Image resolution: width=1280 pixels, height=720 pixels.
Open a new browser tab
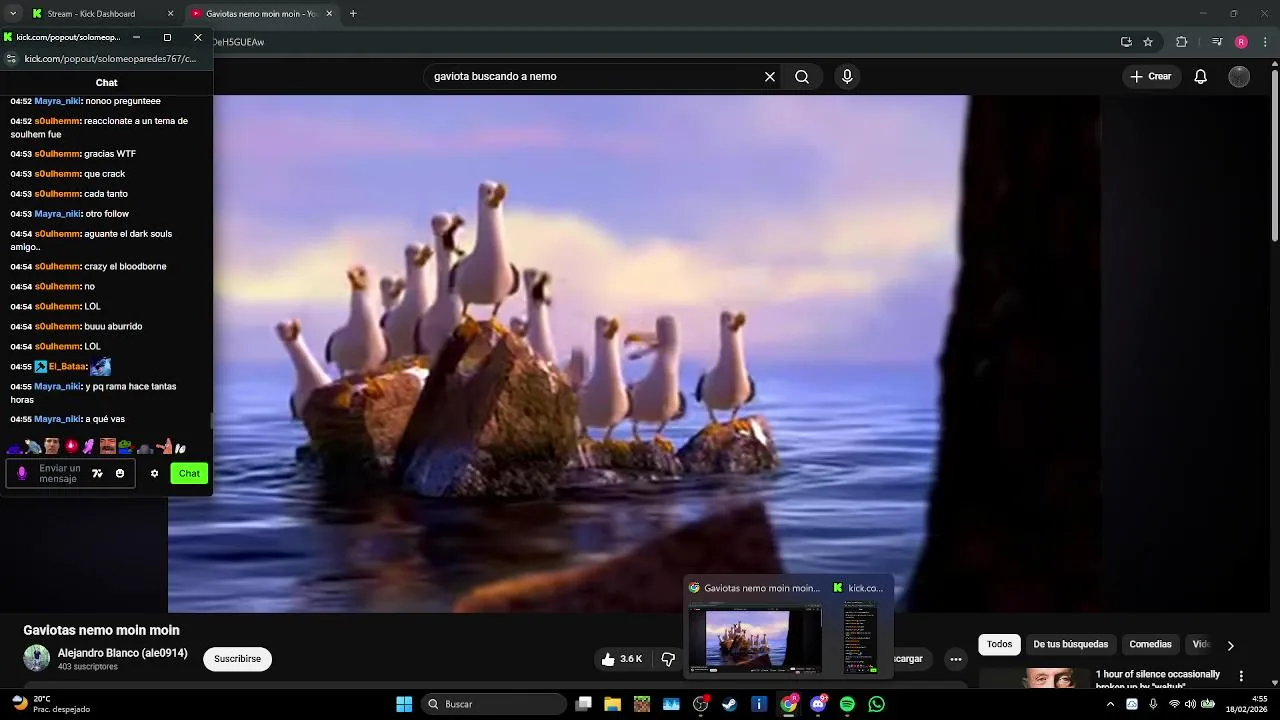(353, 14)
